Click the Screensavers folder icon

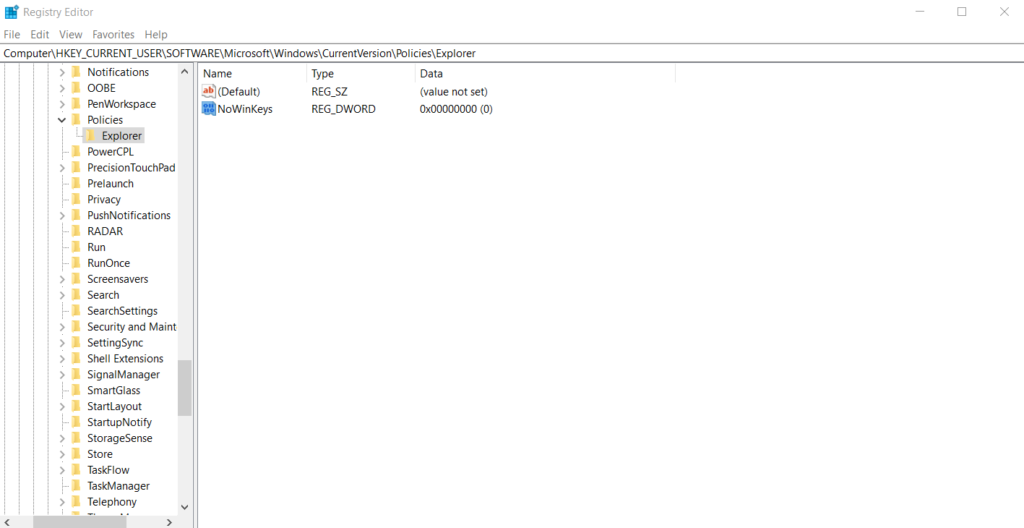point(76,279)
